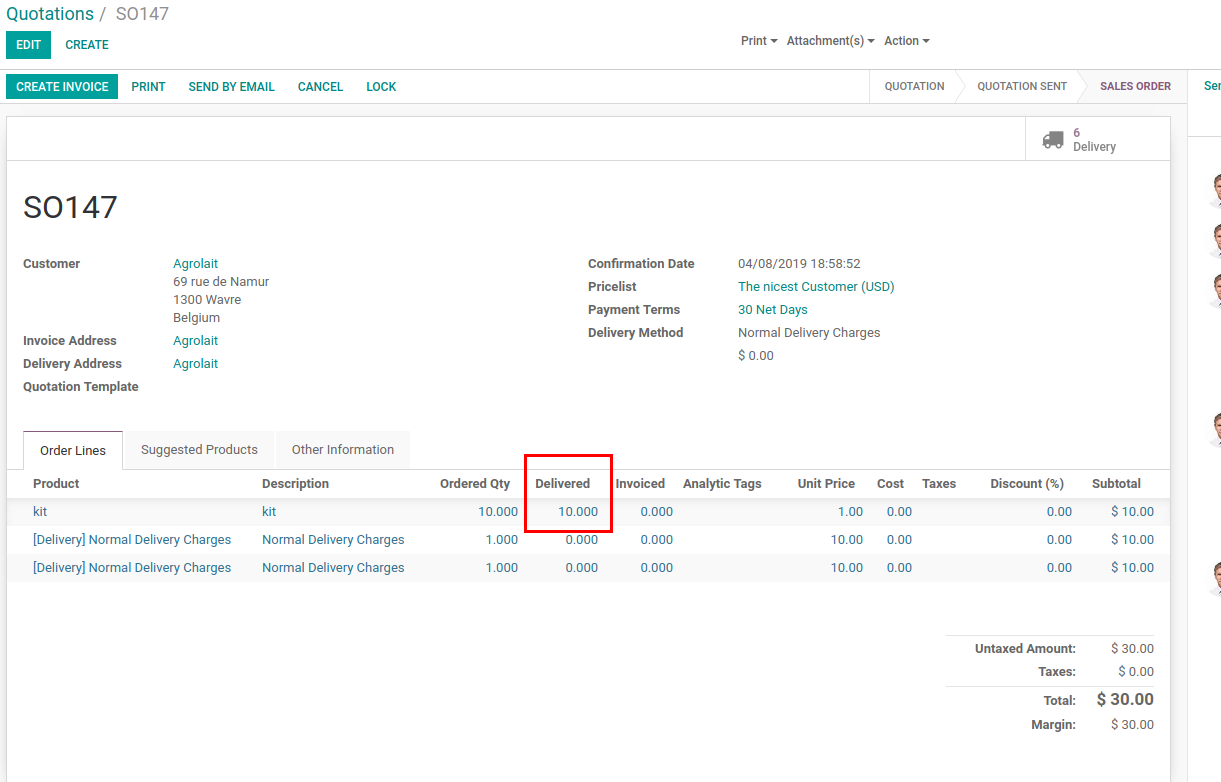Click the Create Invoice button
Viewport: 1221px width, 782px height.
point(61,86)
